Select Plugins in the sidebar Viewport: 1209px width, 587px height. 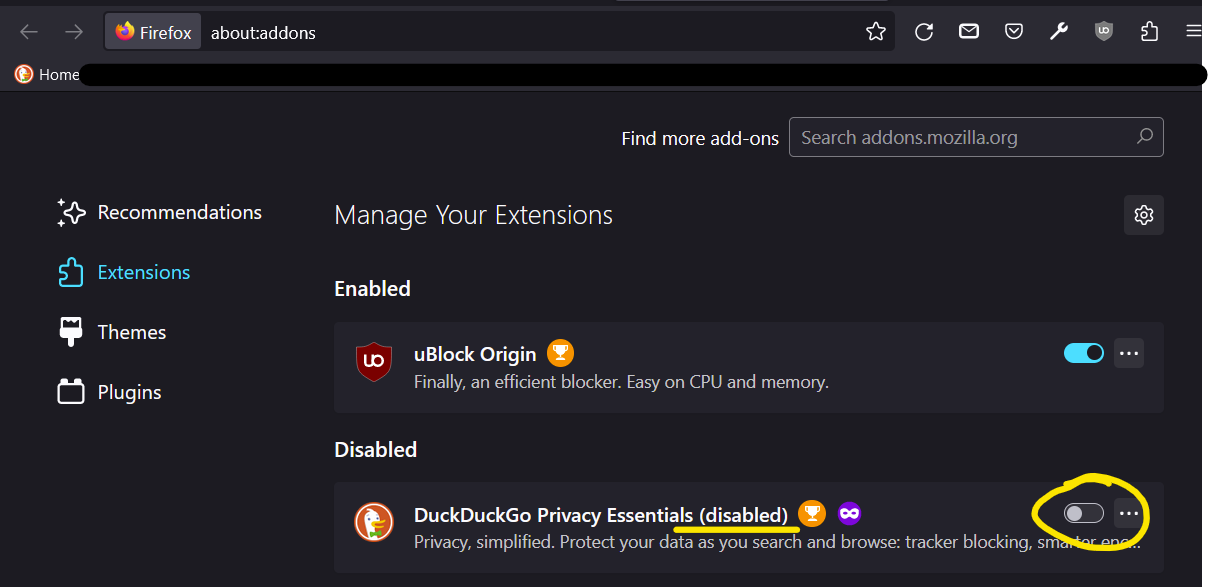128,391
